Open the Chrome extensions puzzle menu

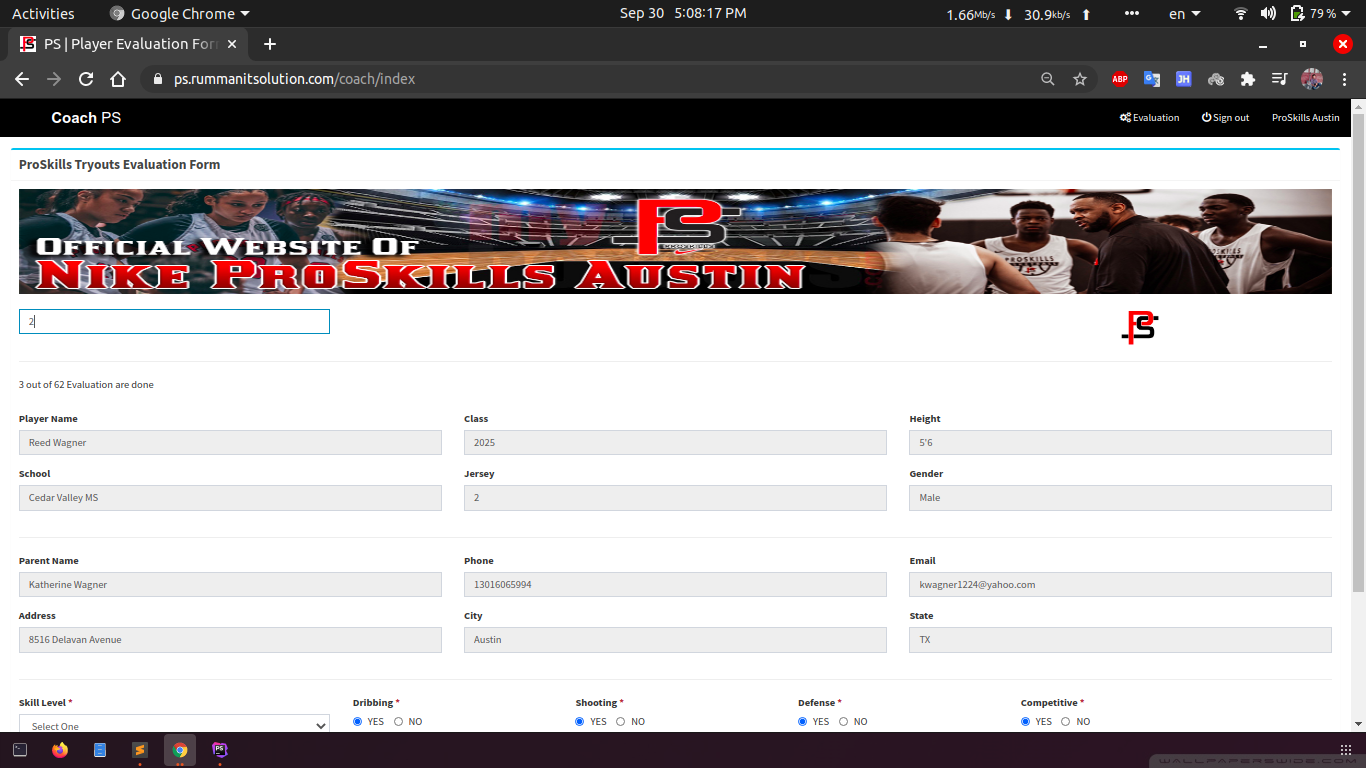click(1247, 79)
